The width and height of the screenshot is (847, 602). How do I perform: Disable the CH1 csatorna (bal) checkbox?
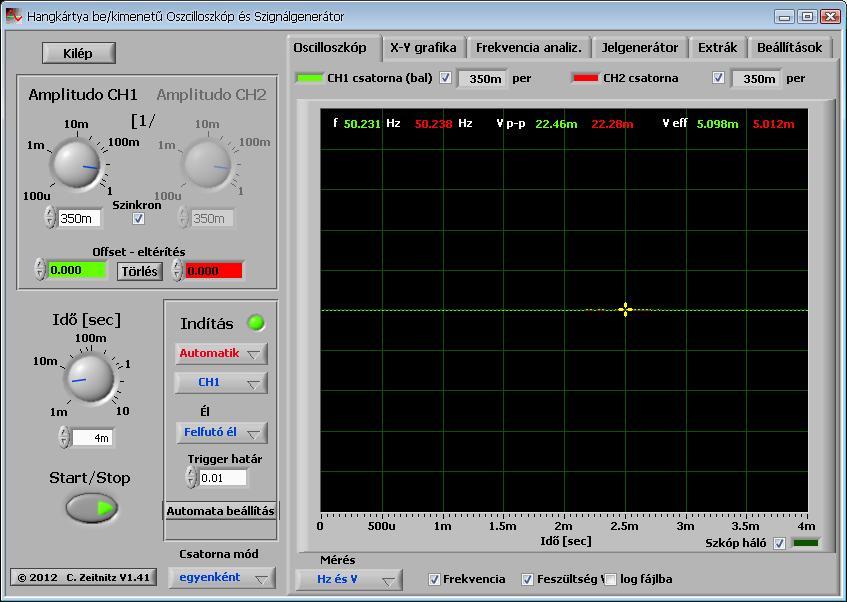pyautogui.click(x=446, y=78)
